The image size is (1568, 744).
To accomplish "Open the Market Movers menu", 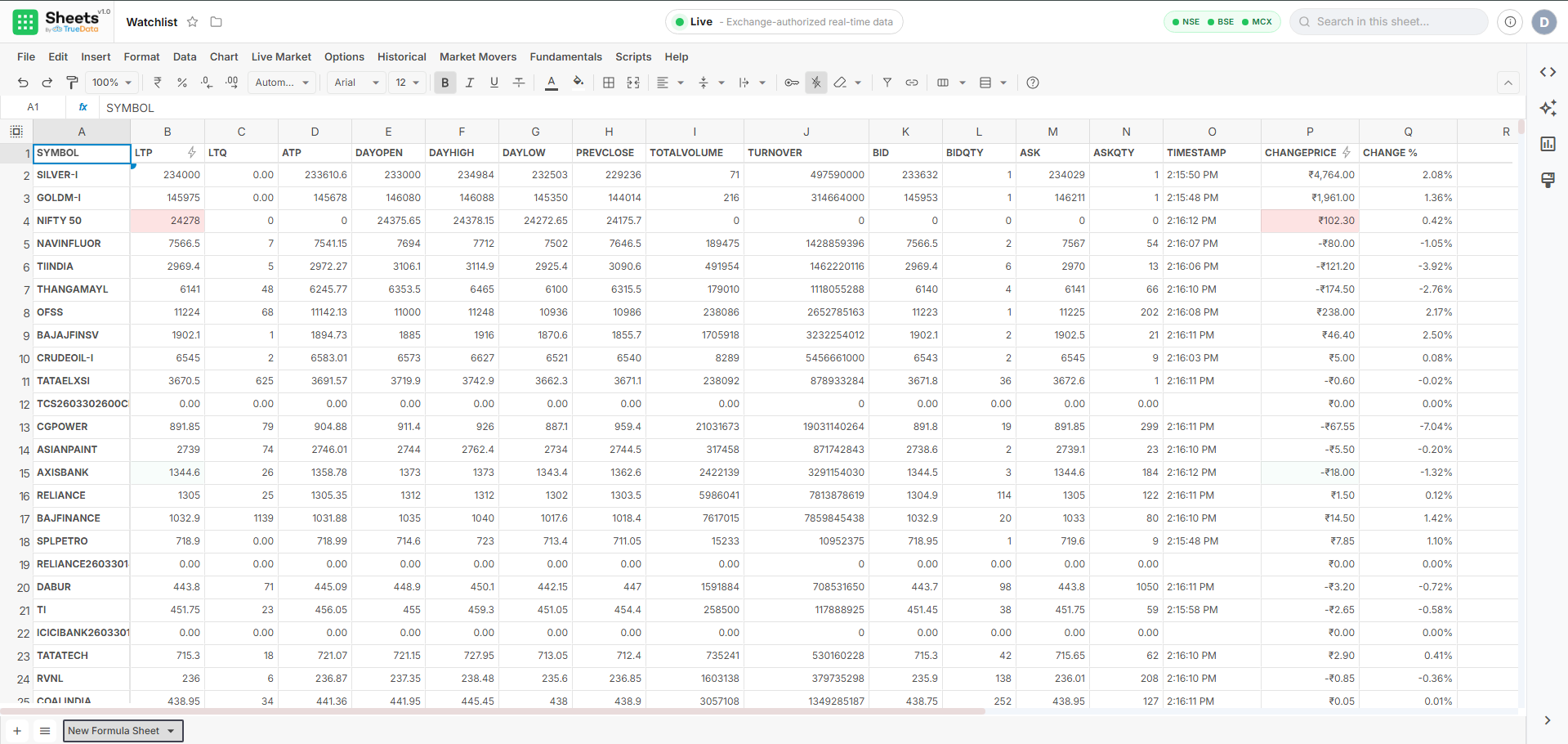I will coord(478,56).
